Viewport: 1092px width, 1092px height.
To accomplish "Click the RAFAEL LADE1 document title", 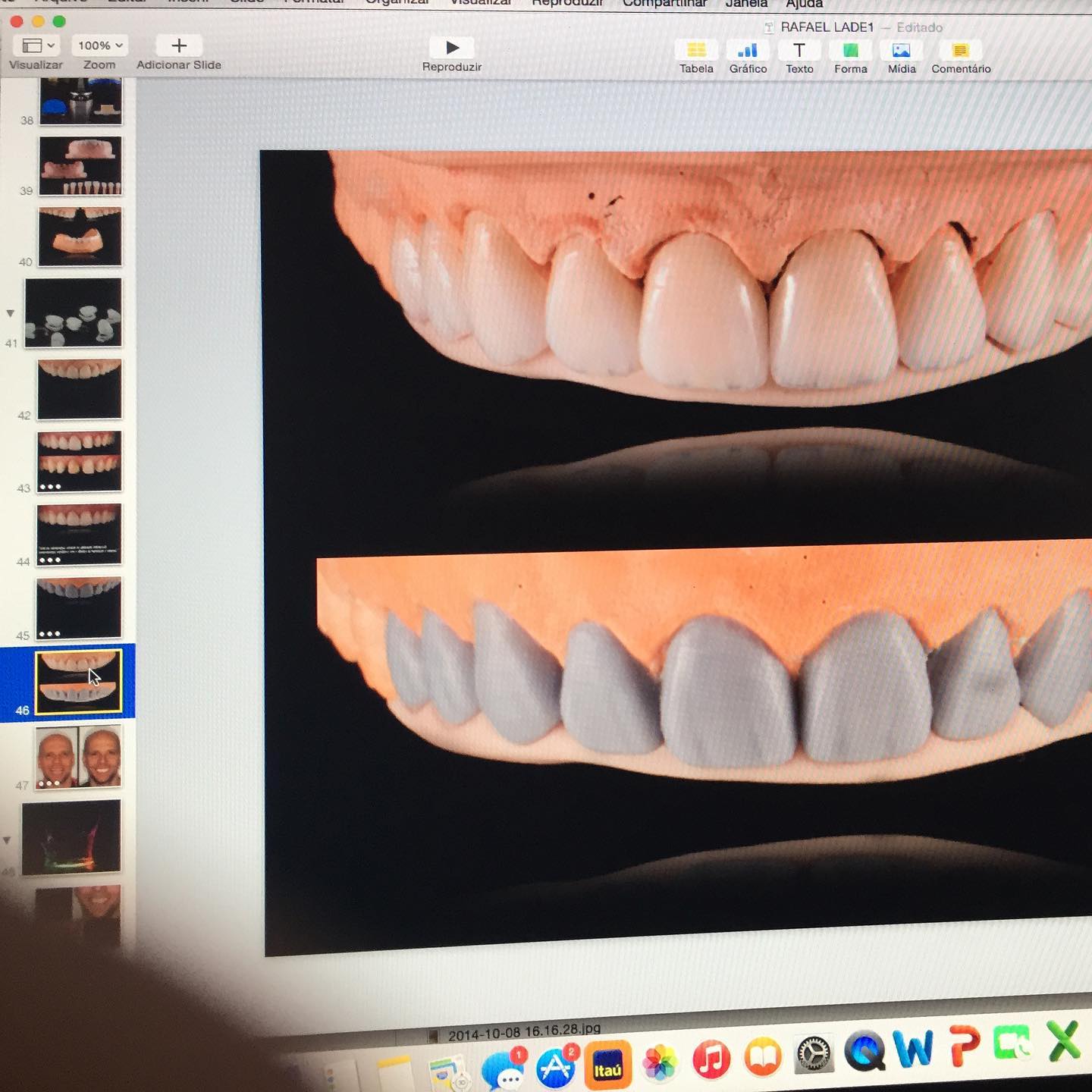I will pyautogui.click(x=827, y=27).
